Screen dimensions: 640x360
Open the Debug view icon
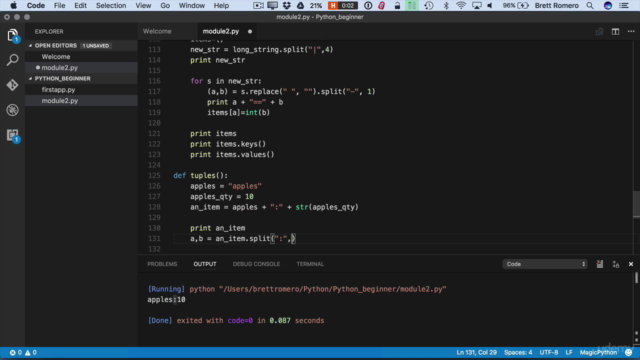tap(13, 110)
